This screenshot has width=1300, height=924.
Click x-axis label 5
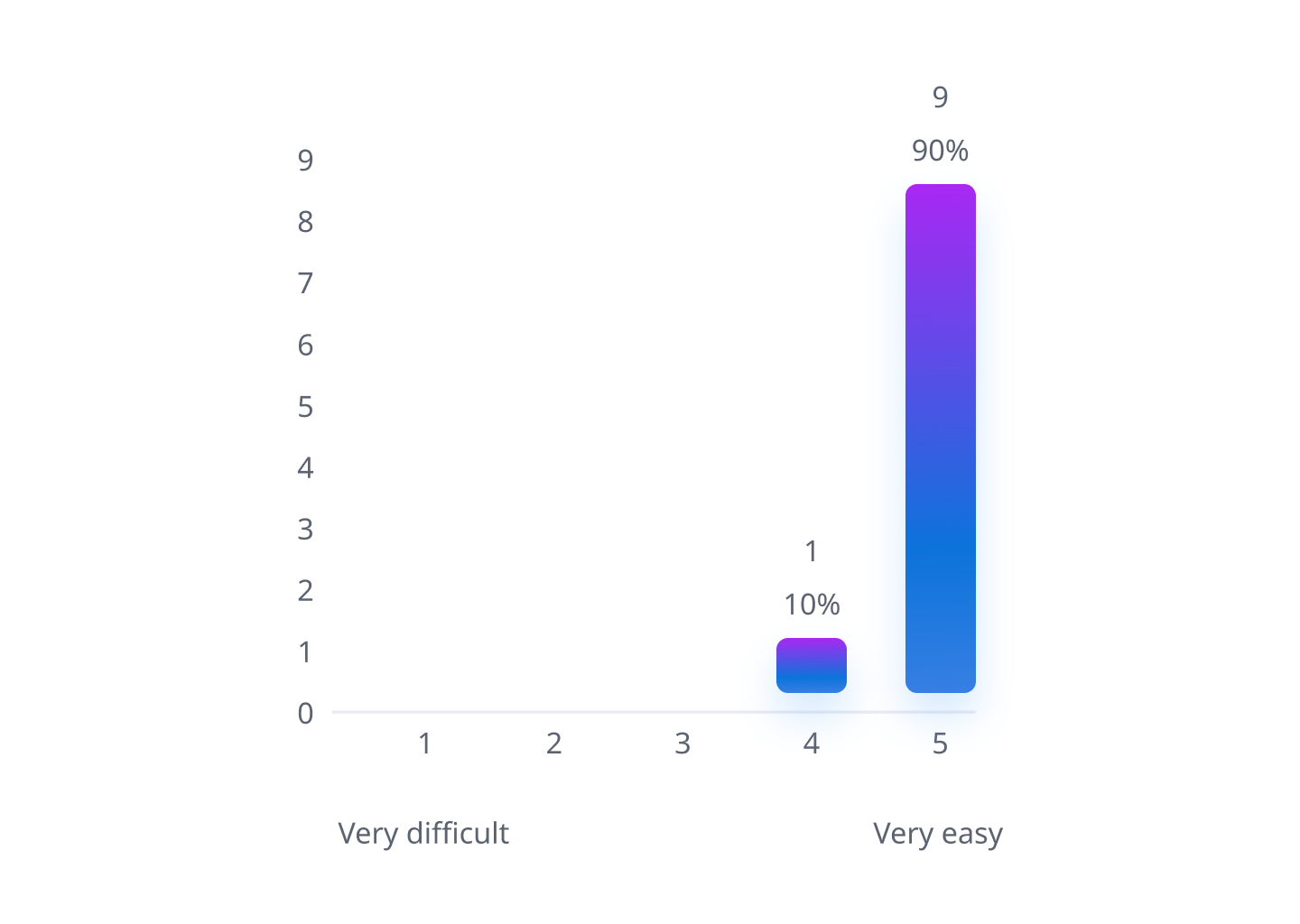pos(940,744)
